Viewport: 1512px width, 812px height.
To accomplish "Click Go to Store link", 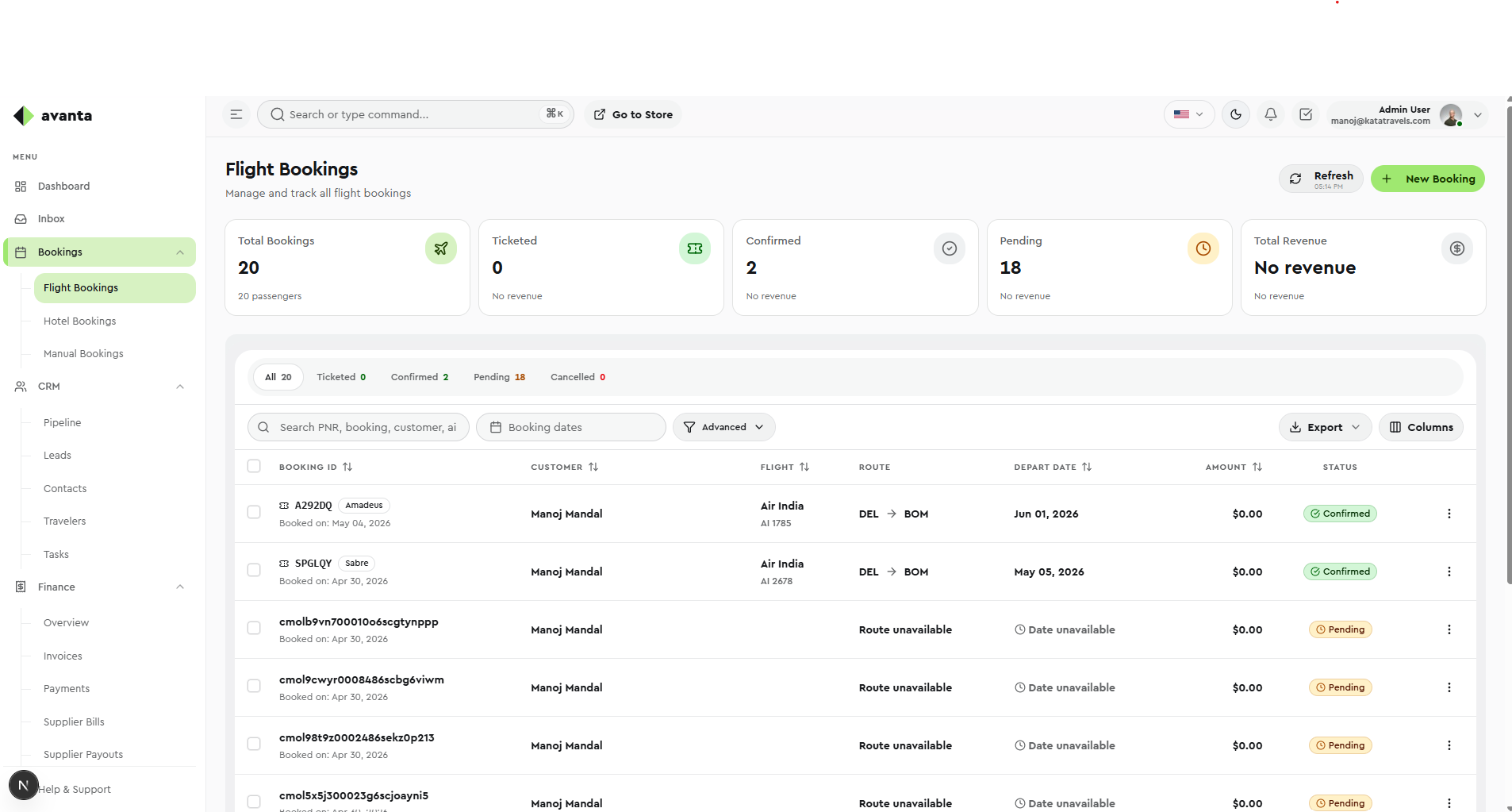I will pyautogui.click(x=633, y=114).
